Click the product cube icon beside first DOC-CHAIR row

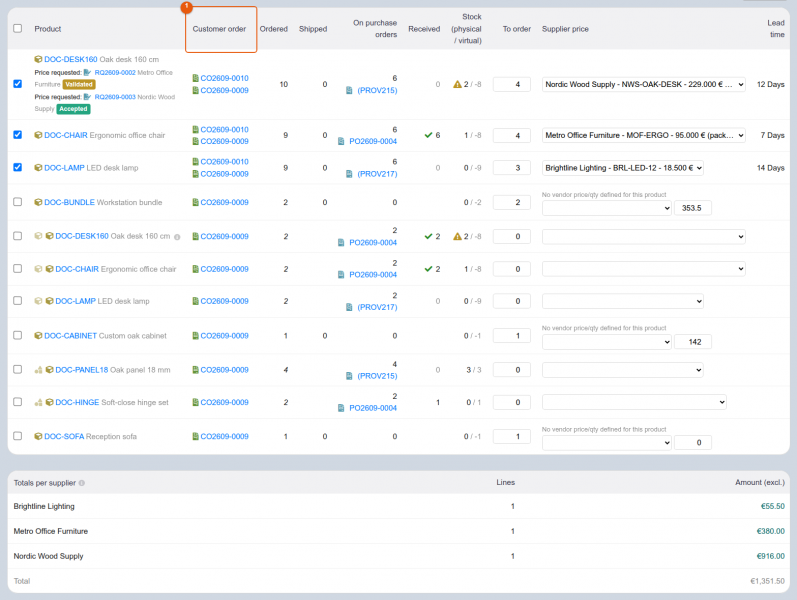[38, 135]
